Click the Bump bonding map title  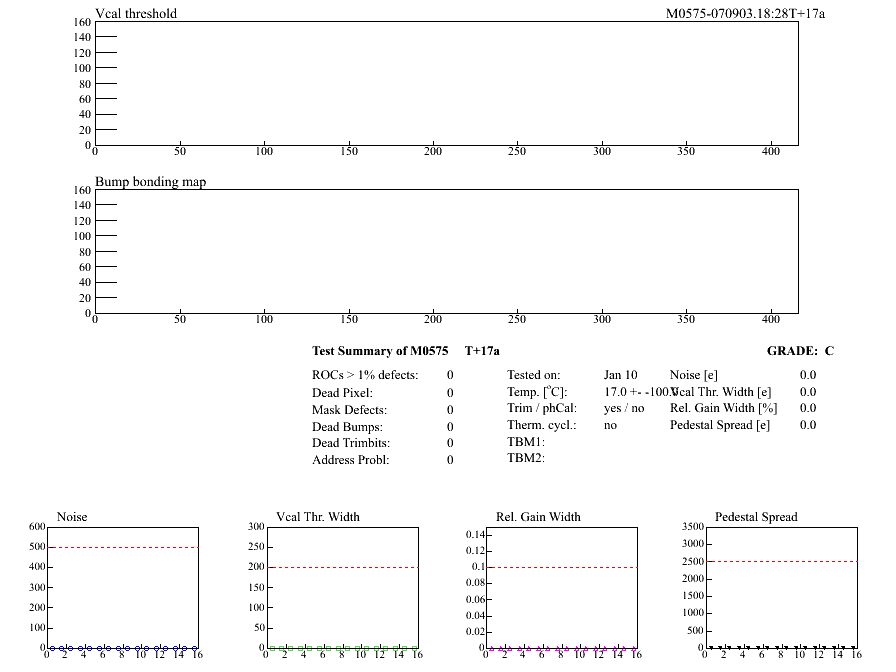click(x=150, y=182)
